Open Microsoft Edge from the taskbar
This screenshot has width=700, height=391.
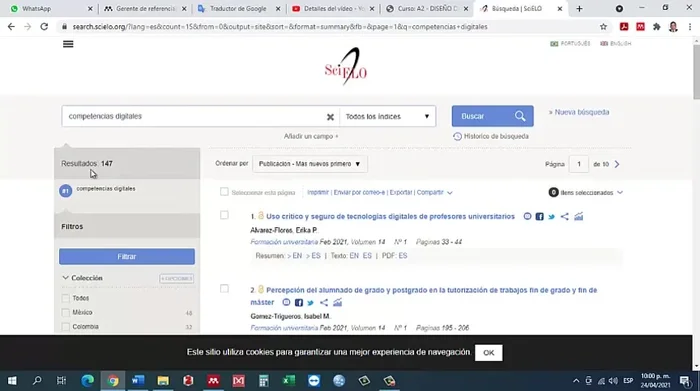click(x=88, y=381)
